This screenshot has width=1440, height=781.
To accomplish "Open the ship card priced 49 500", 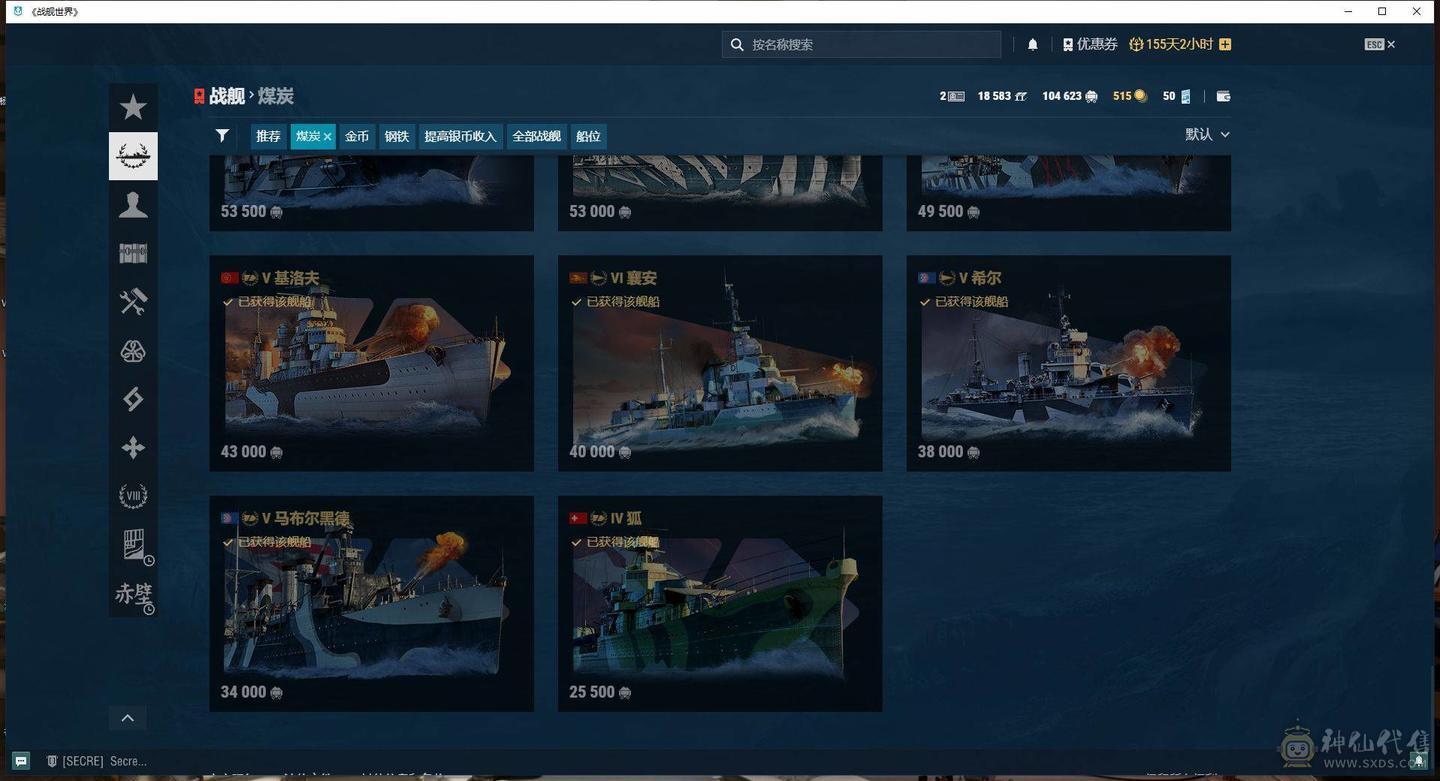I will [1068, 193].
